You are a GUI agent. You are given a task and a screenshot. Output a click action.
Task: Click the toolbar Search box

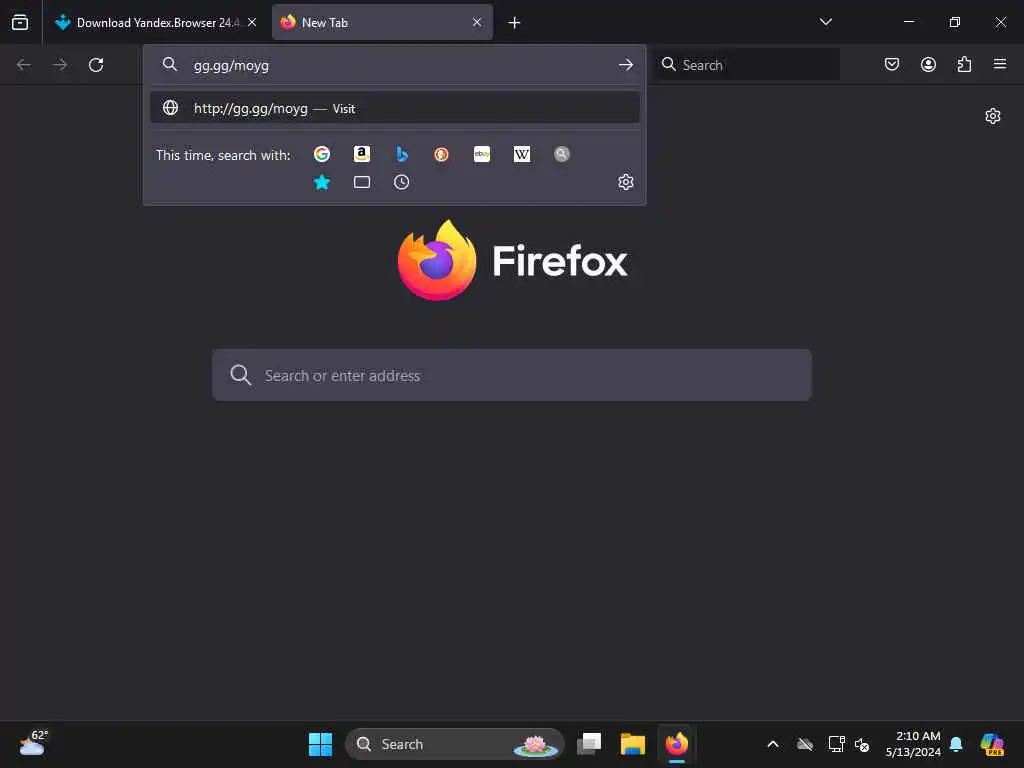pos(748,65)
